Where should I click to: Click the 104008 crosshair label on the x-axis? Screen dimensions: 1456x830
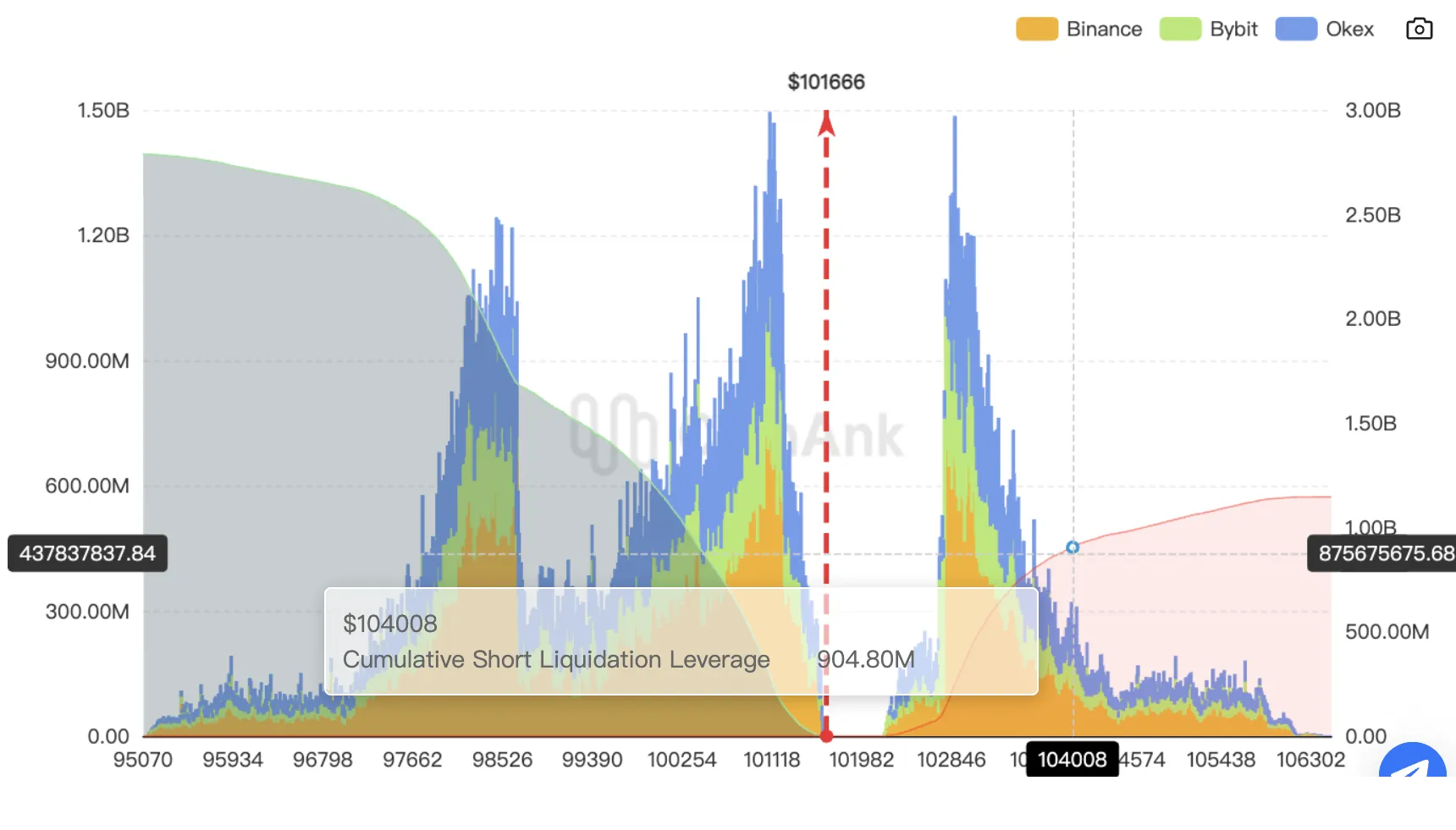point(1073,760)
